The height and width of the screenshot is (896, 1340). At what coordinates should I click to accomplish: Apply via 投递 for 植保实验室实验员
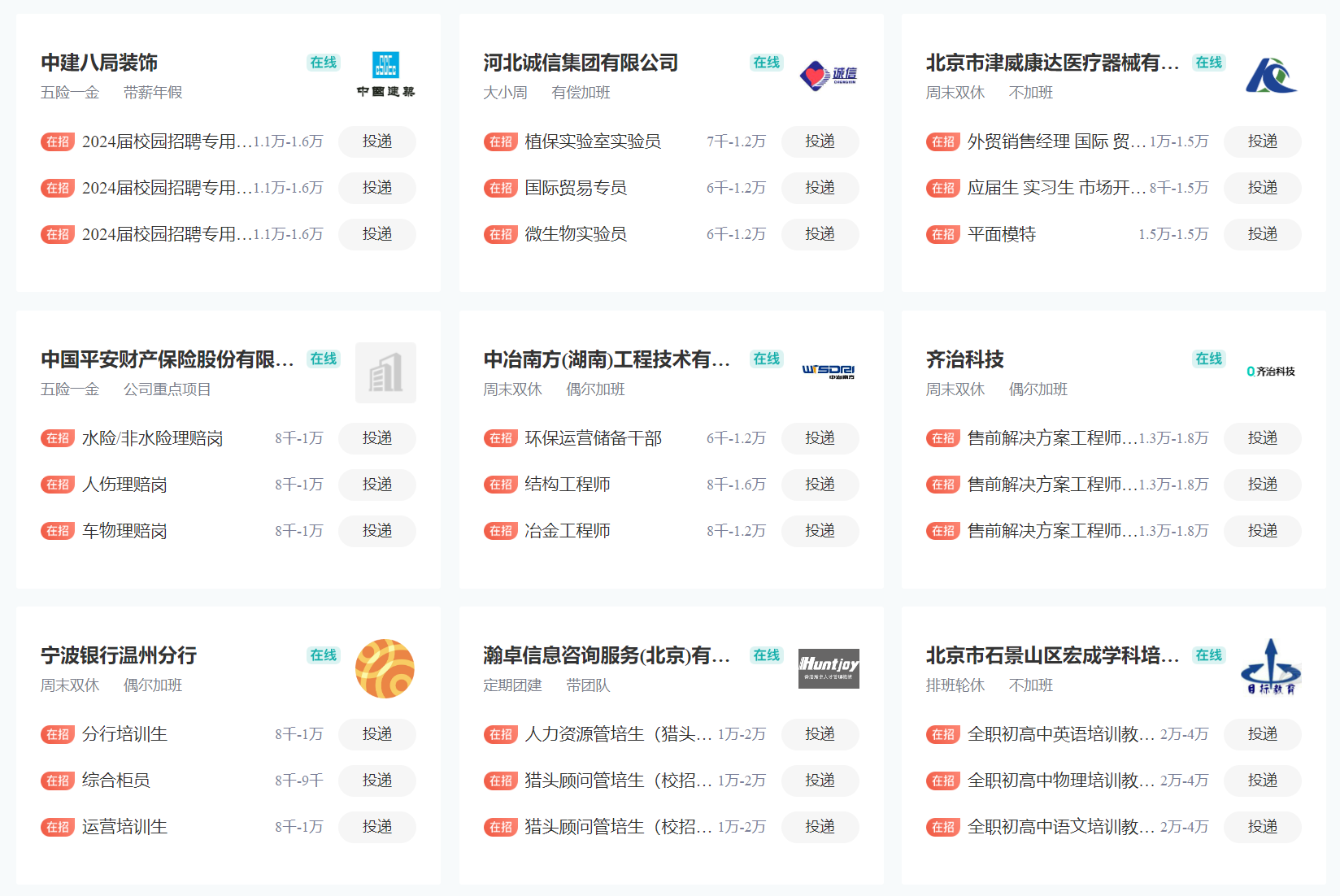pos(820,141)
